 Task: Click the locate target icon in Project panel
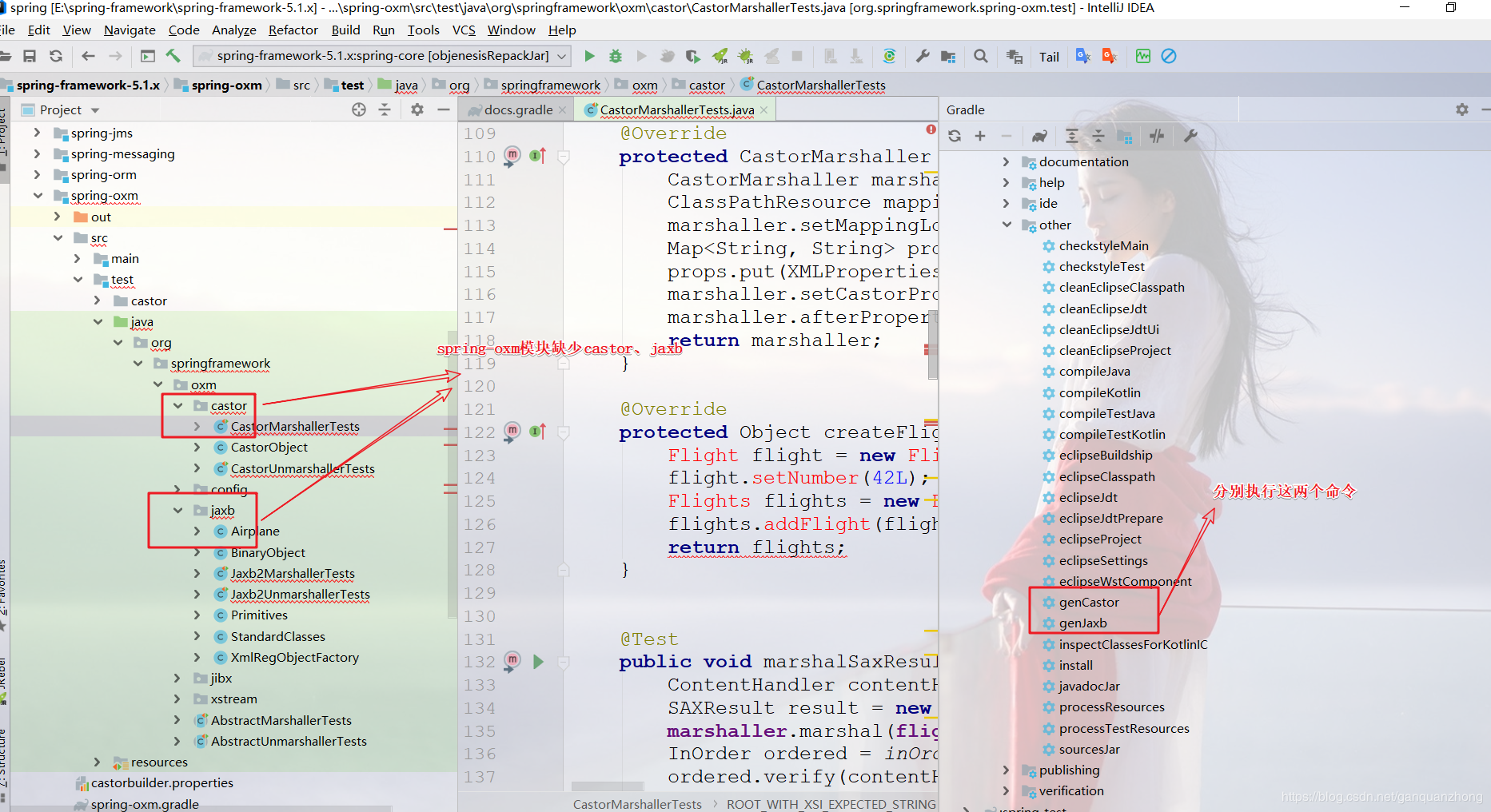point(359,109)
